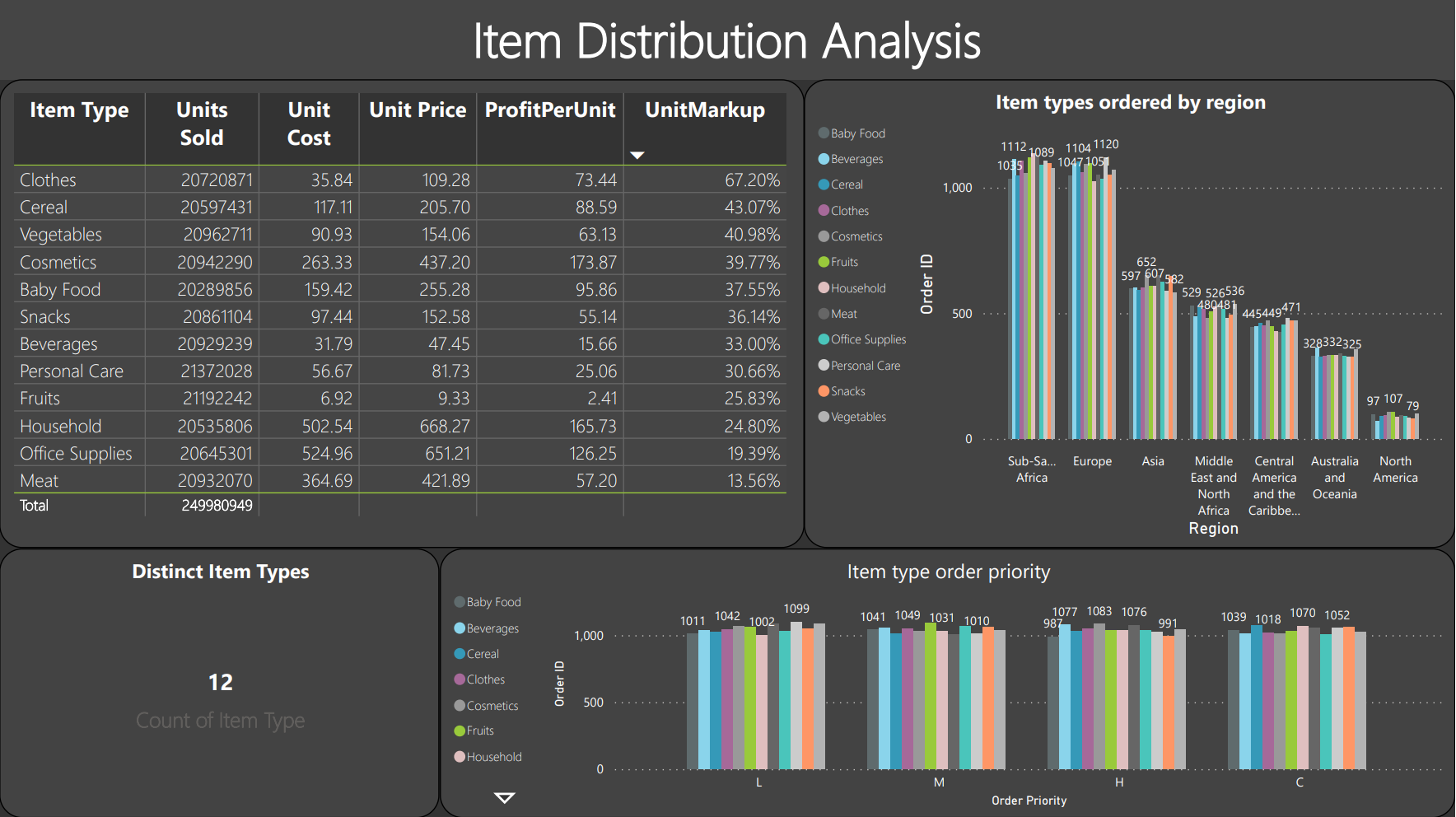Click the Vegetables legend dot
Viewport: 1456px width, 817px height.
pos(822,416)
